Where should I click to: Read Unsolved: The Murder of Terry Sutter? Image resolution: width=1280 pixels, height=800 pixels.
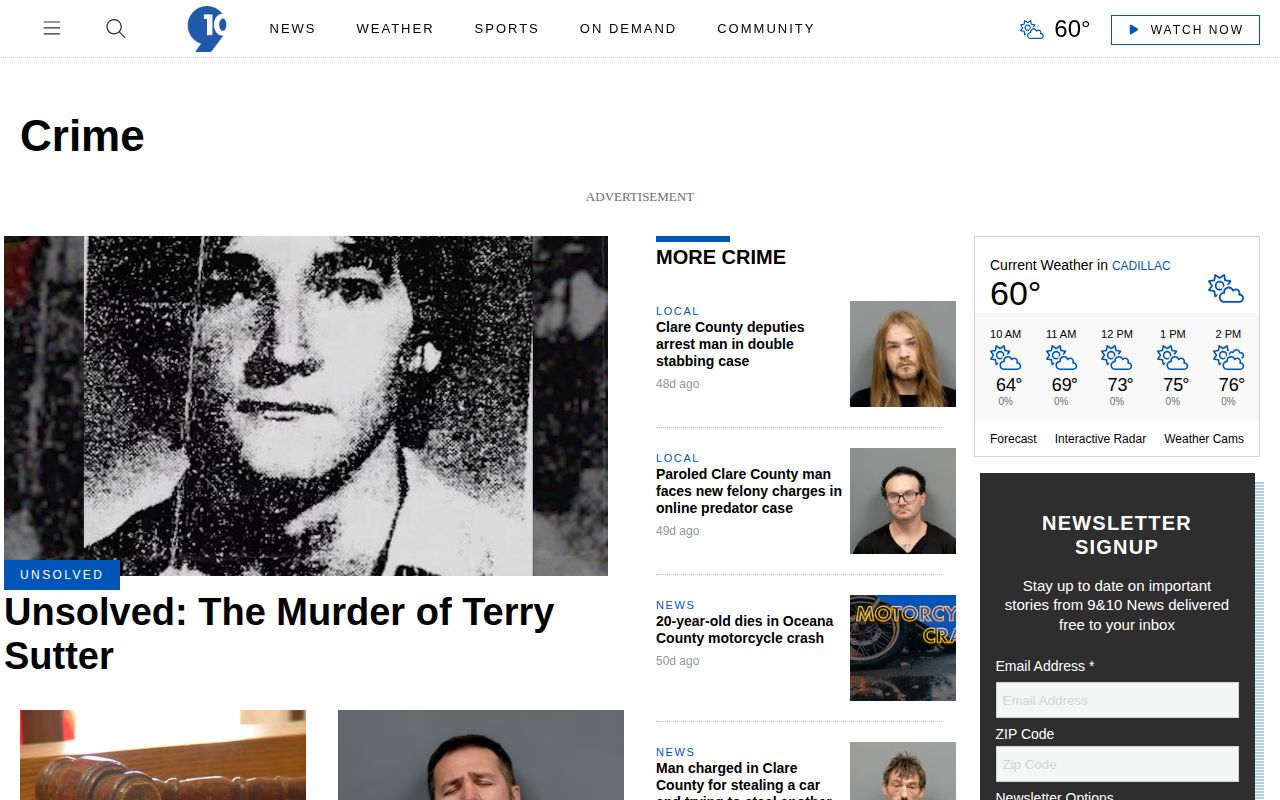point(279,634)
